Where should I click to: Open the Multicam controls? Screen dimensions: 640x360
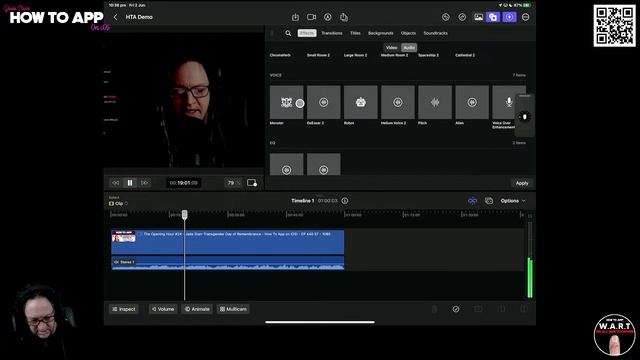pyautogui.click(x=233, y=309)
